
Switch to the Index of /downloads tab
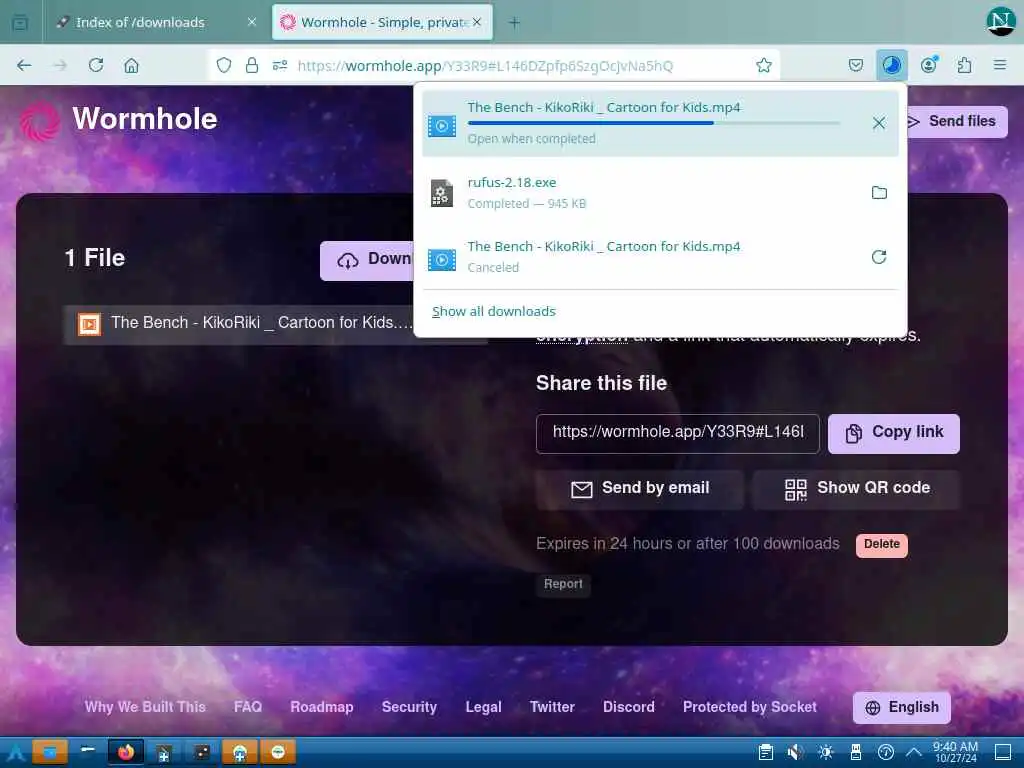pyautogui.click(x=155, y=23)
